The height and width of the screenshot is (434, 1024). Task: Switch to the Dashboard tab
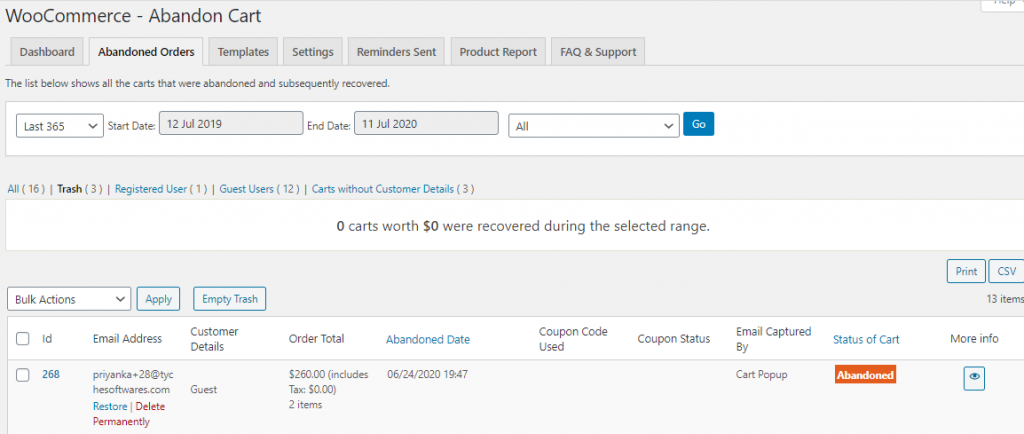(47, 52)
